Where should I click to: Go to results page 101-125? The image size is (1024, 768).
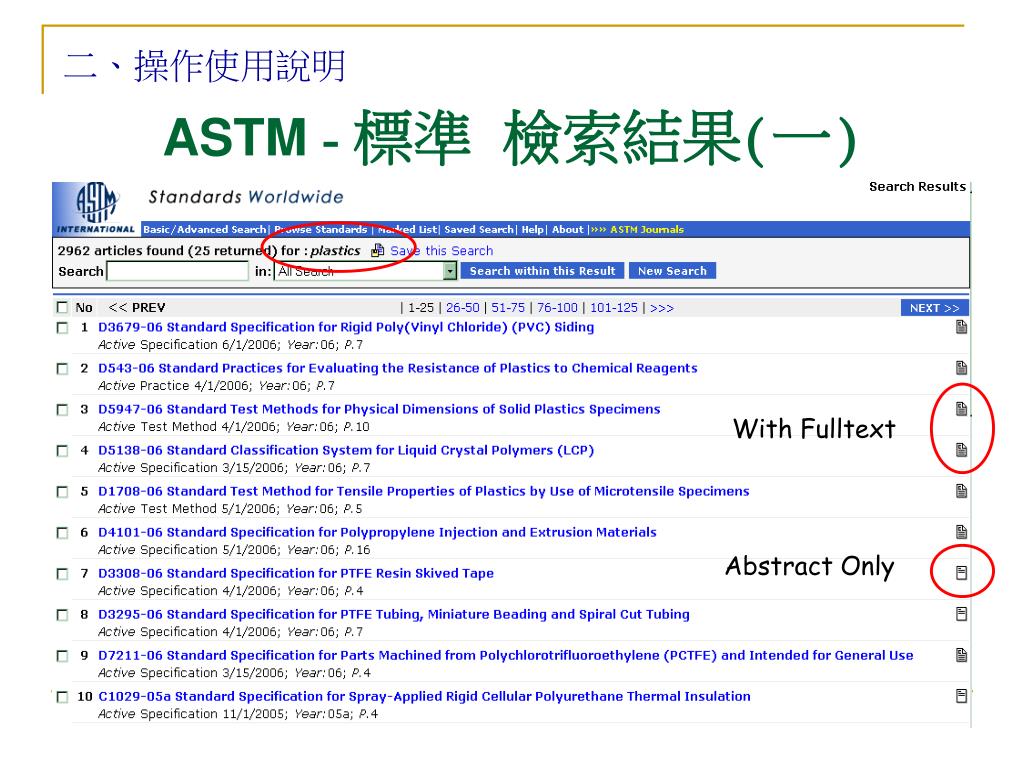(614, 308)
